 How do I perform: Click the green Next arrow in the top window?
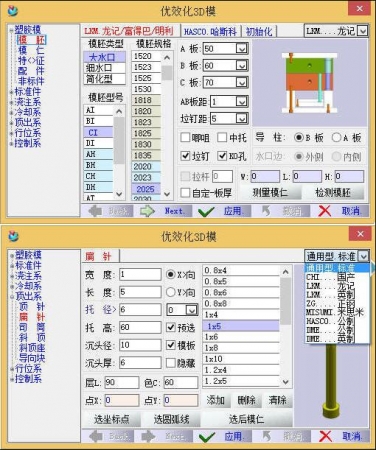pyautogui.click(x=148, y=211)
